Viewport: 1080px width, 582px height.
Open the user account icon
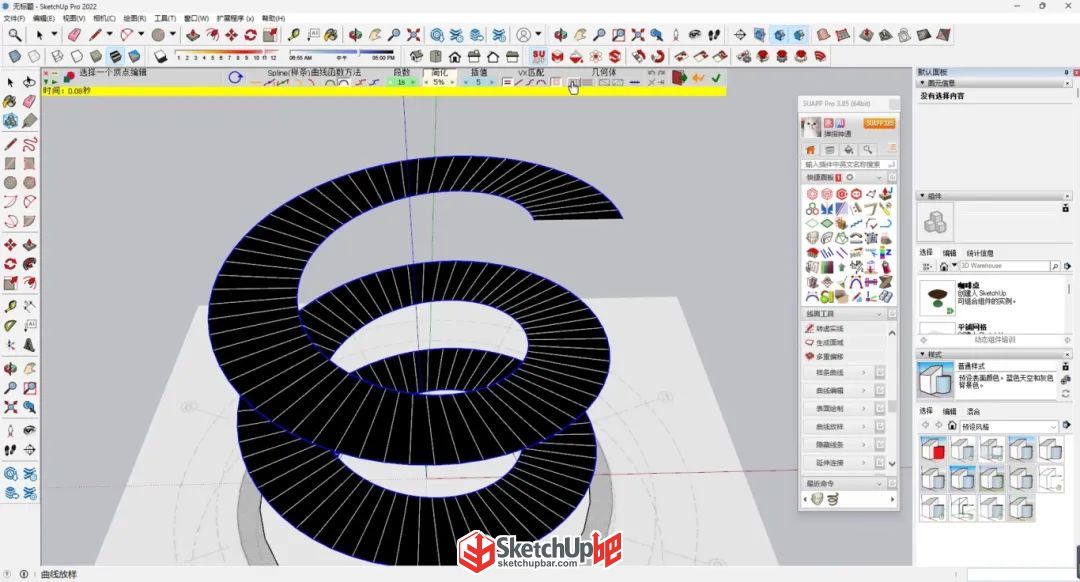pos(523,34)
